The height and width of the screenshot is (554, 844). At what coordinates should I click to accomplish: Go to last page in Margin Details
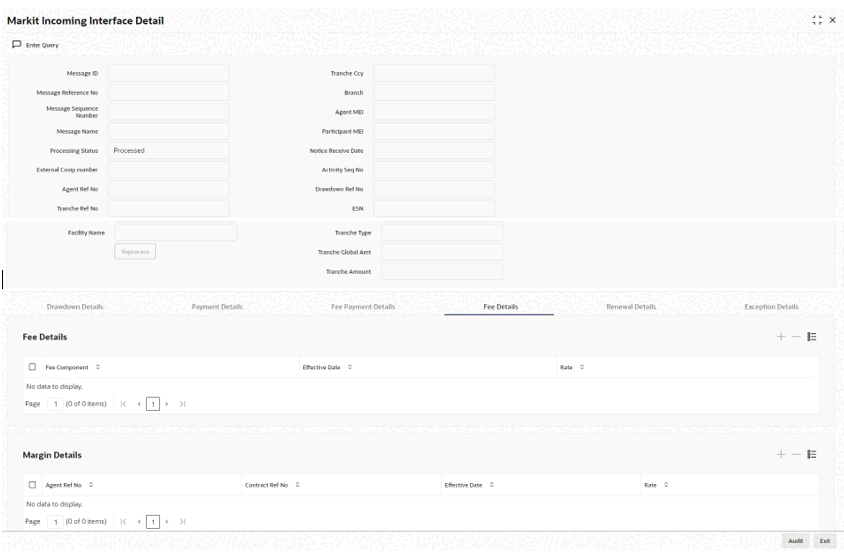tap(182, 522)
